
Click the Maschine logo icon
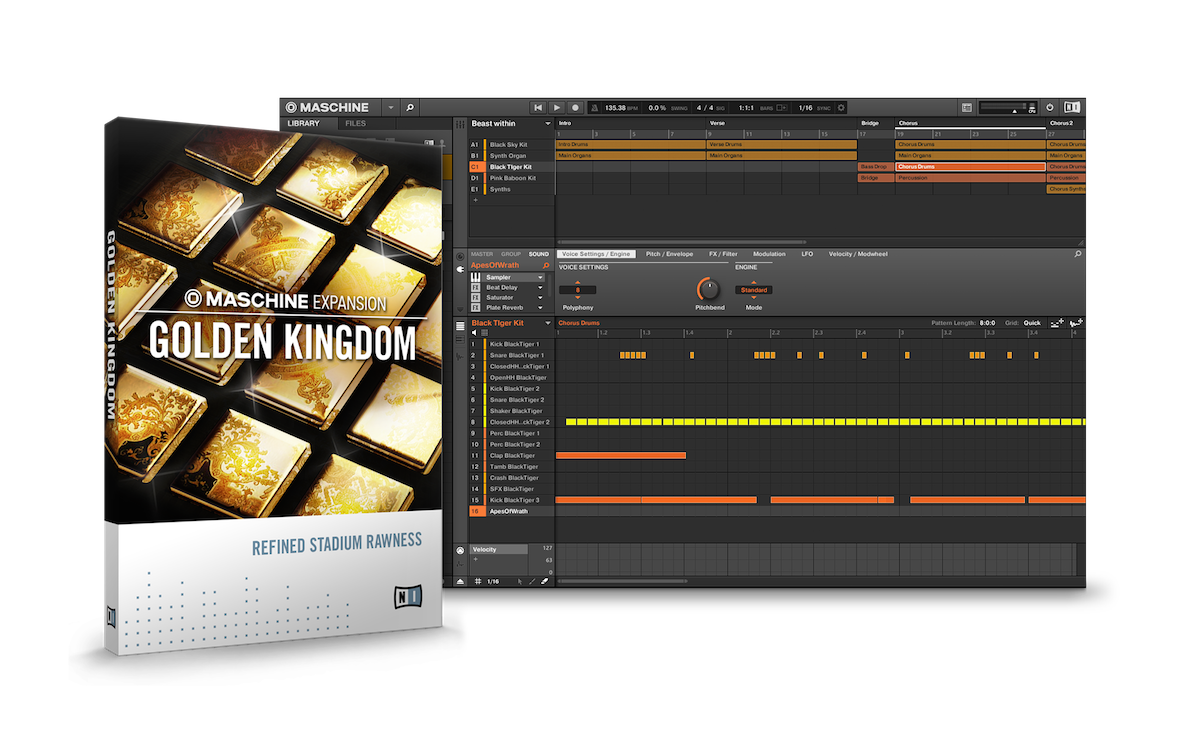coord(293,106)
